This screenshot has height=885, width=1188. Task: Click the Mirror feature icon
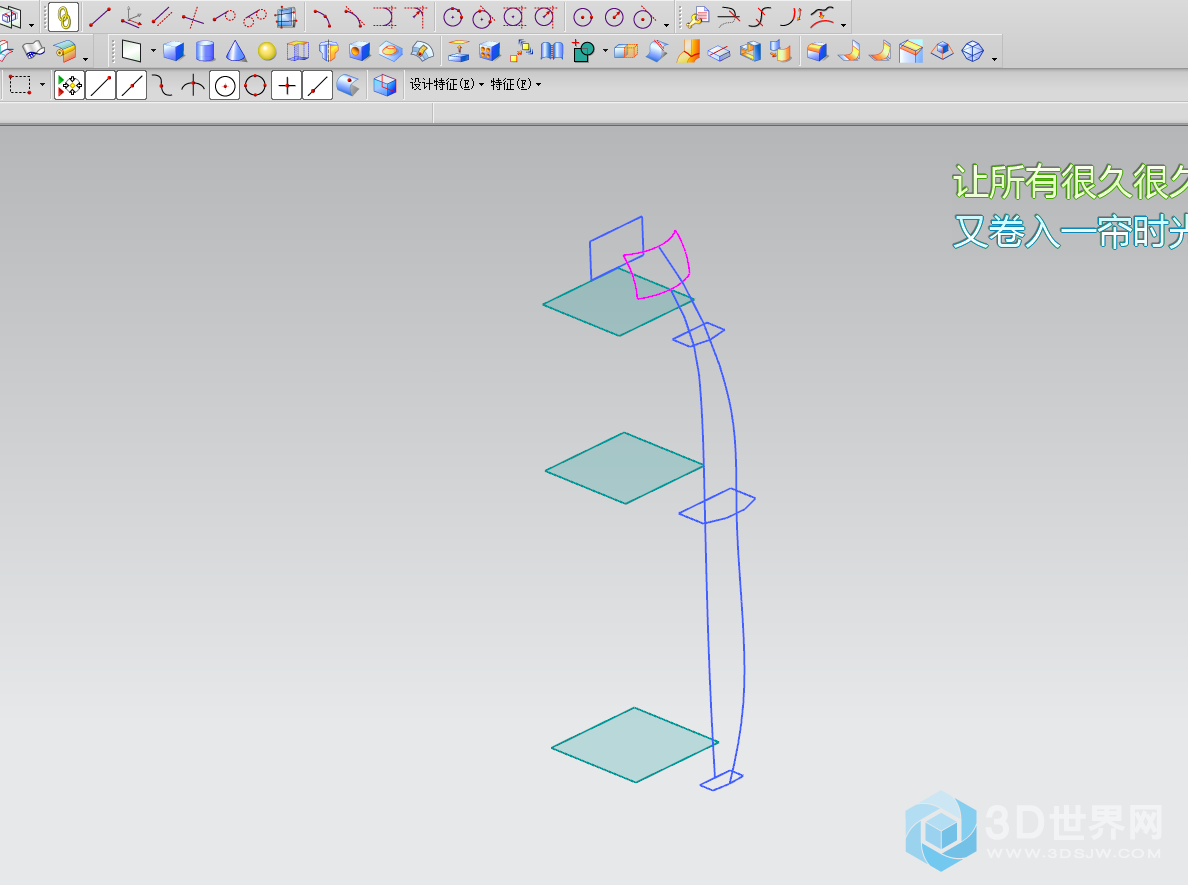(x=552, y=51)
